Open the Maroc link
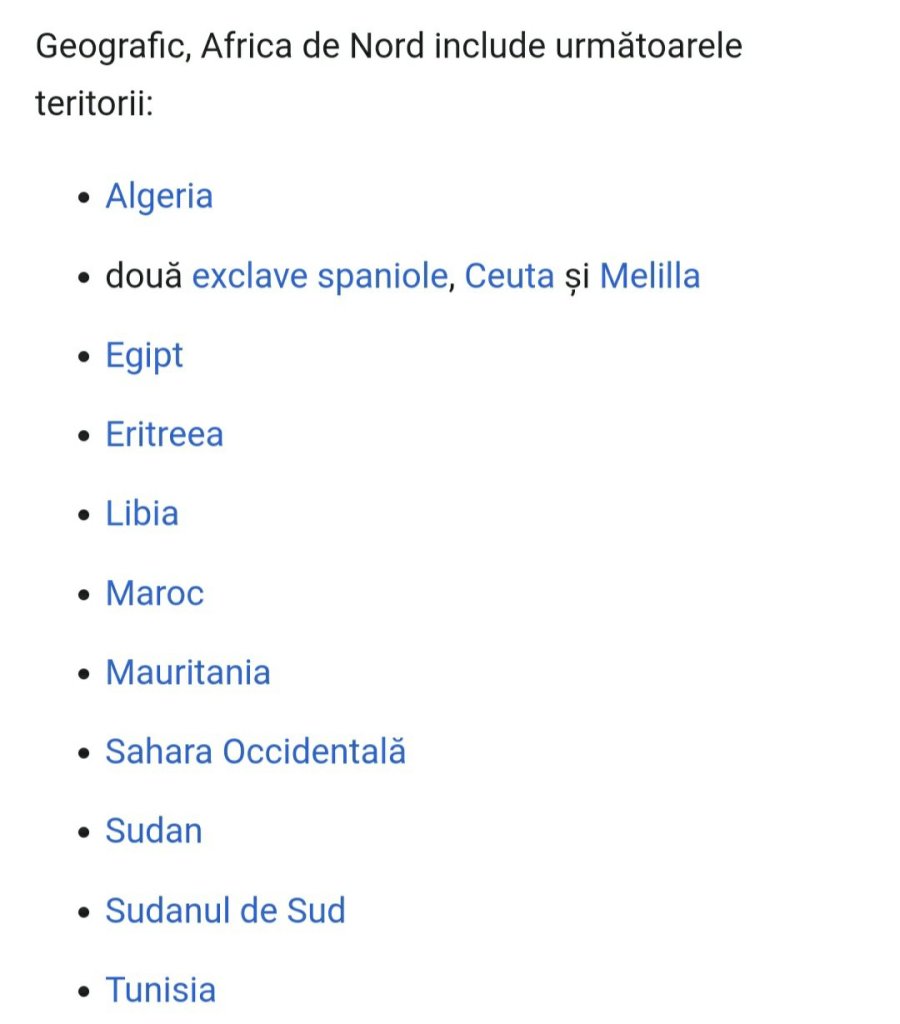The image size is (900, 1024). (154, 593)
